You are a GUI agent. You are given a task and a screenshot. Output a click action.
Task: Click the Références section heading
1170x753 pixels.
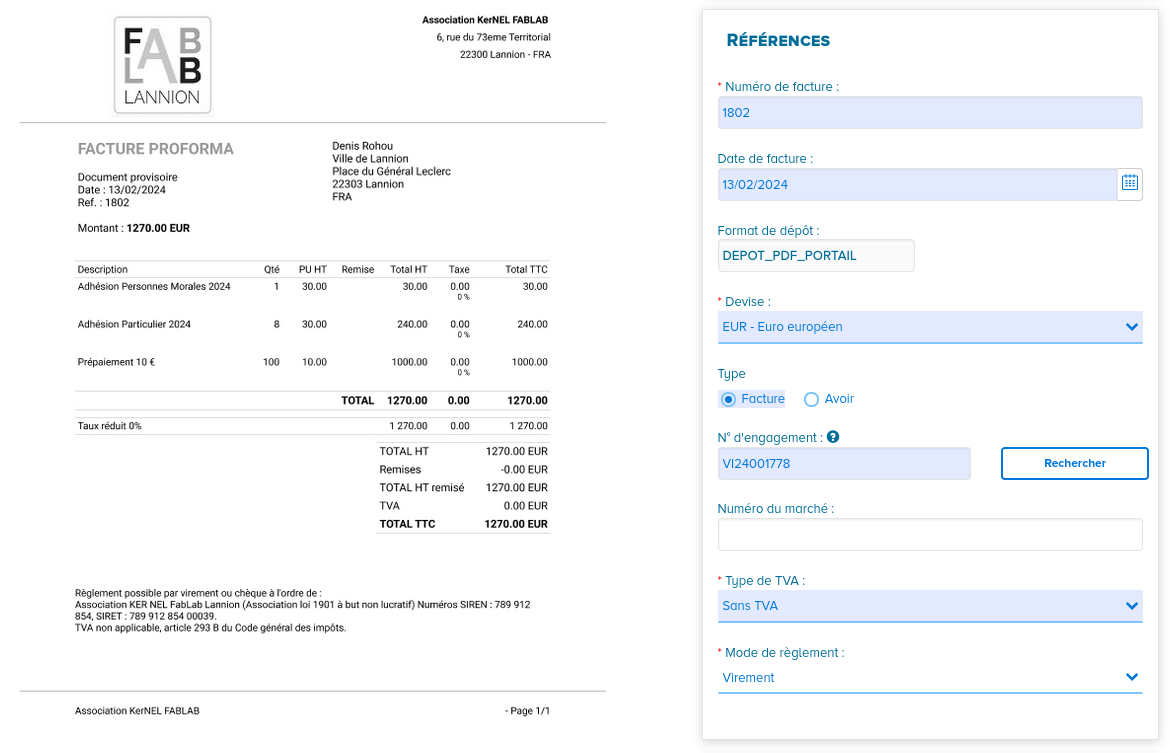[x=778, y=41]
